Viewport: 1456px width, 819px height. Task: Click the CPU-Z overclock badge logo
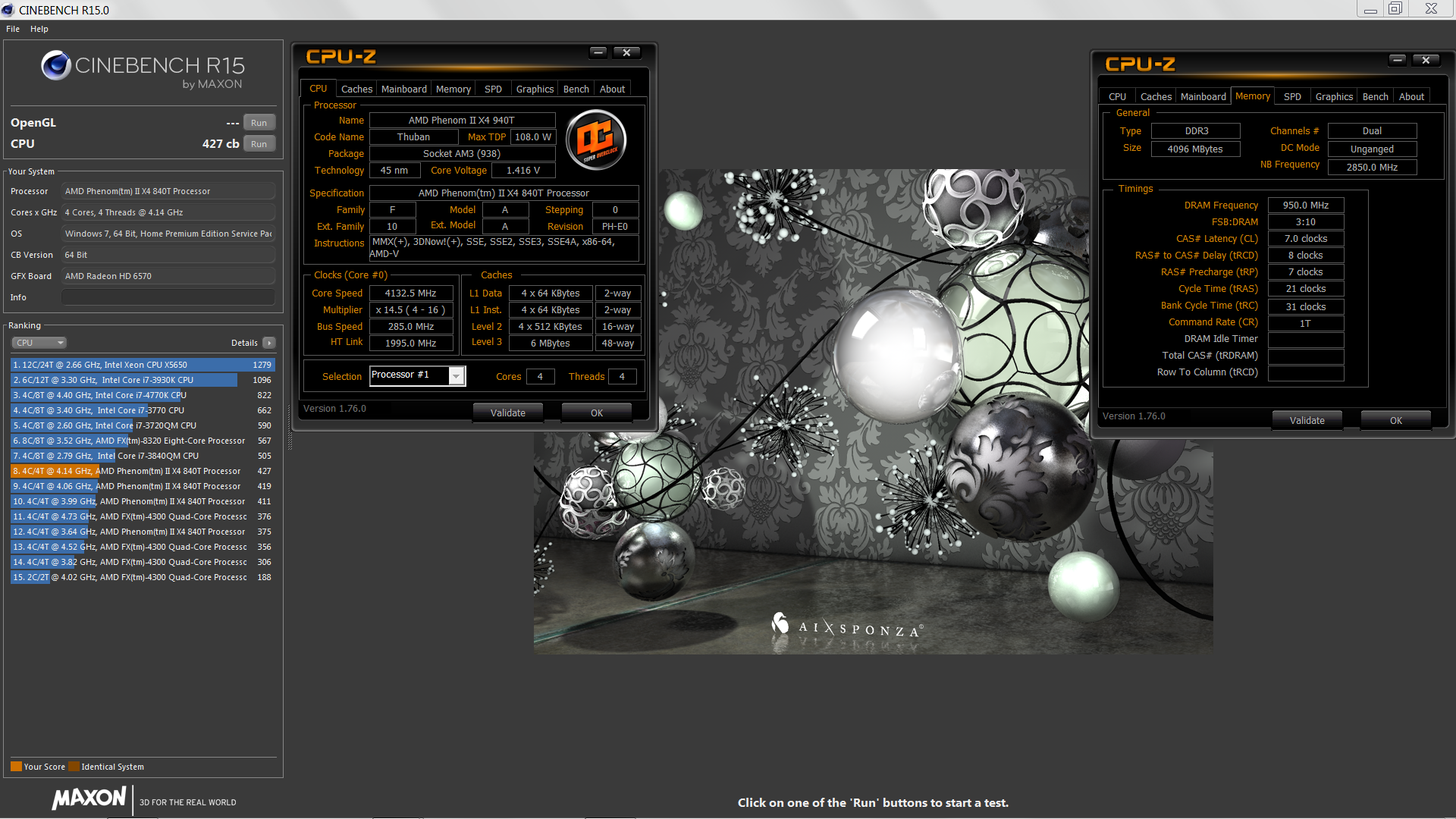[597, 140]
